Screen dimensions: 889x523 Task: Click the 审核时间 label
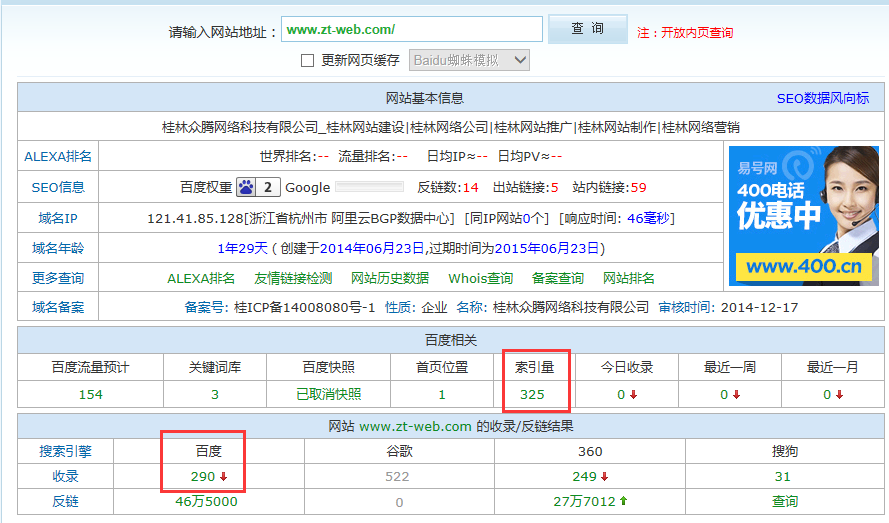(x=687, y=307)
